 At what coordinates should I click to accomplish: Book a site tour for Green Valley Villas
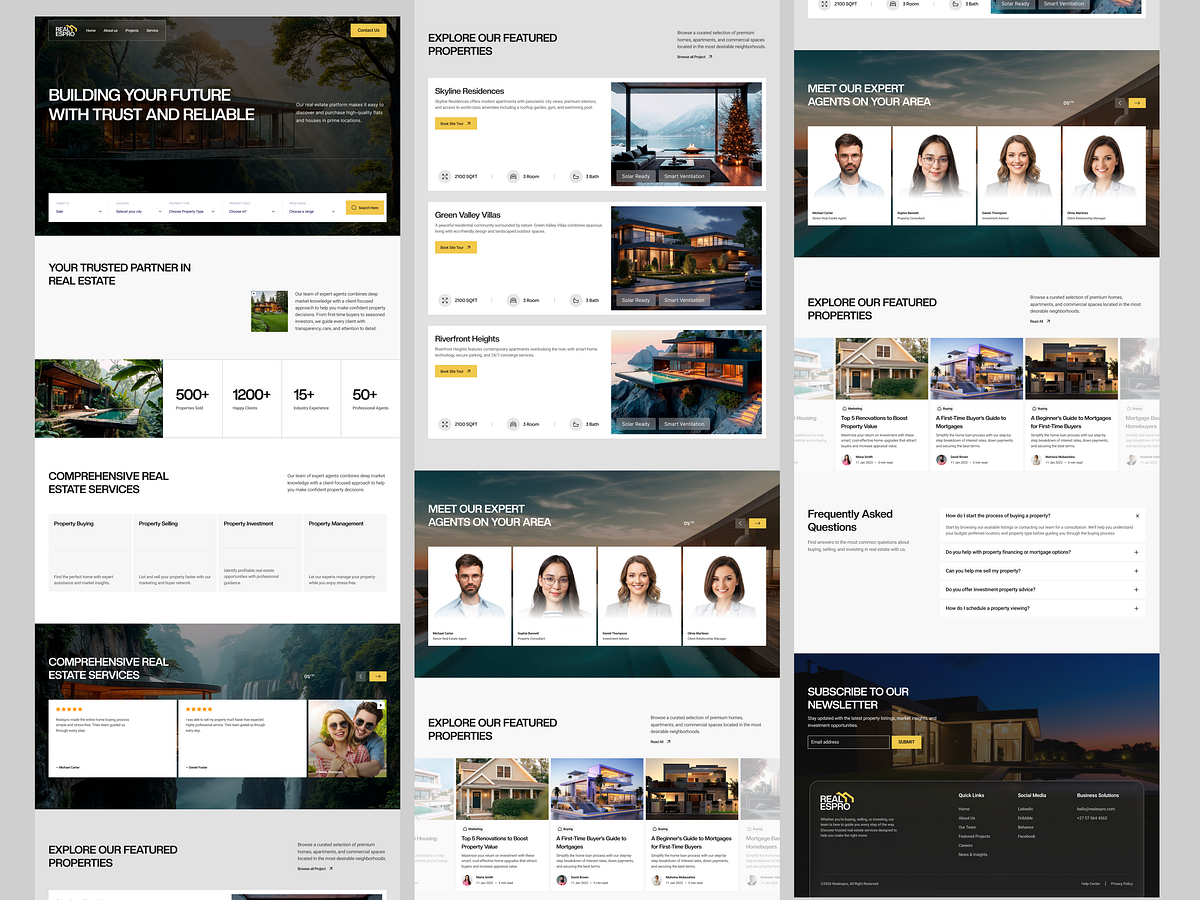pos(455,247)
